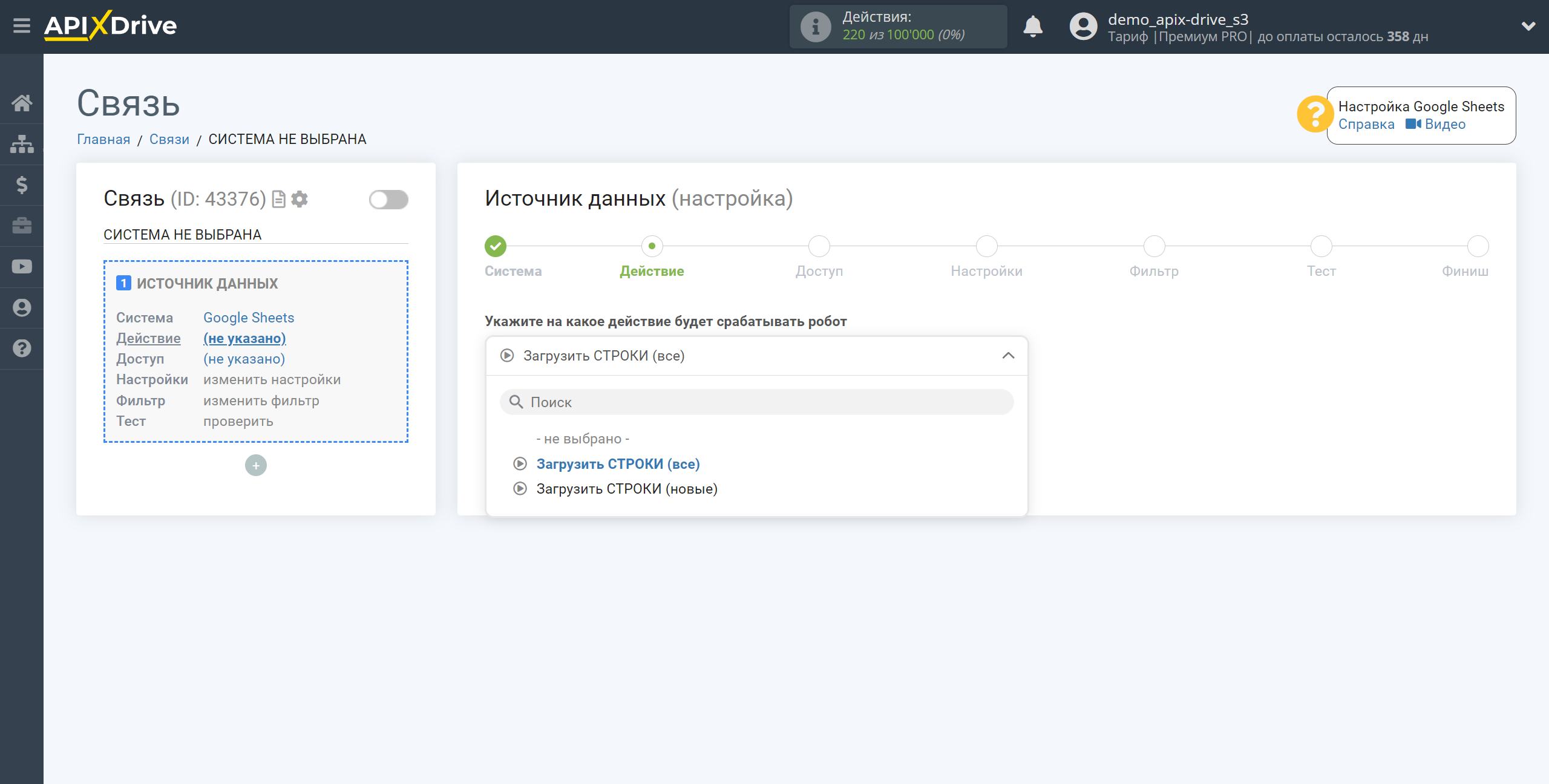Toggle the connection enable/disable switch

(x=390, y=199)
